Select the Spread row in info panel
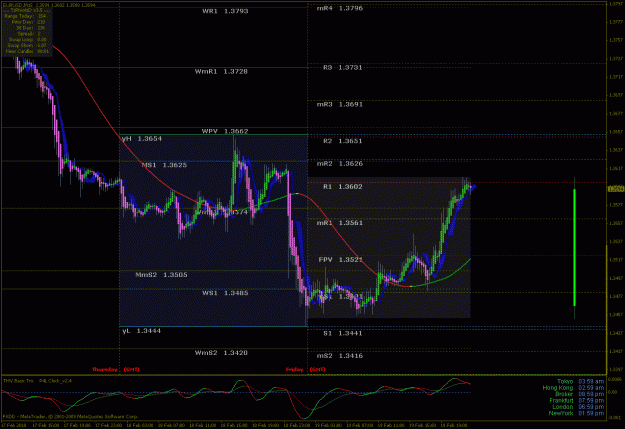The image size is (625, 429). coord(29,34)
